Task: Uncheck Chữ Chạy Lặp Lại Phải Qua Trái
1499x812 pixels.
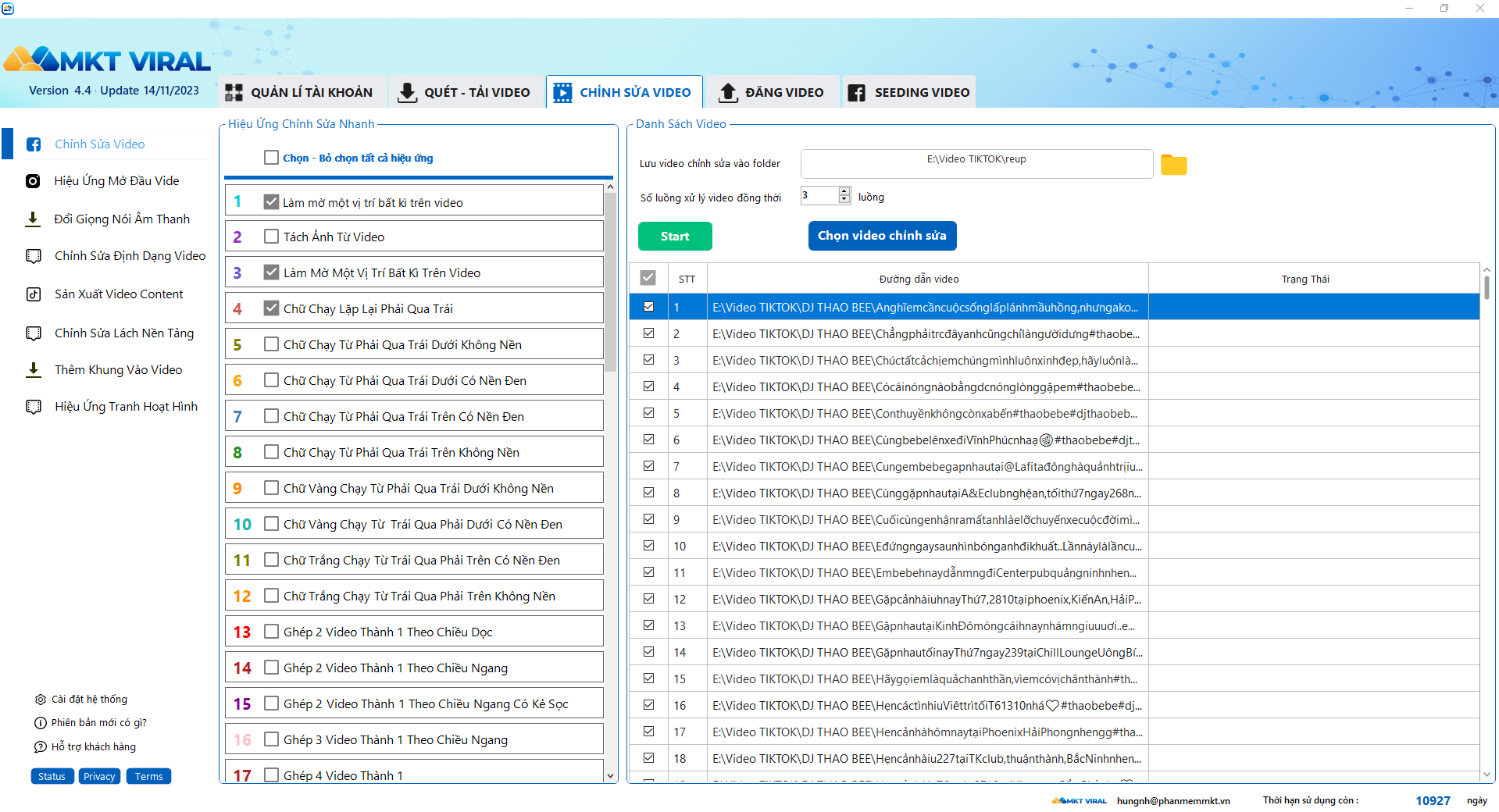Action: click(x=271, y=308)
